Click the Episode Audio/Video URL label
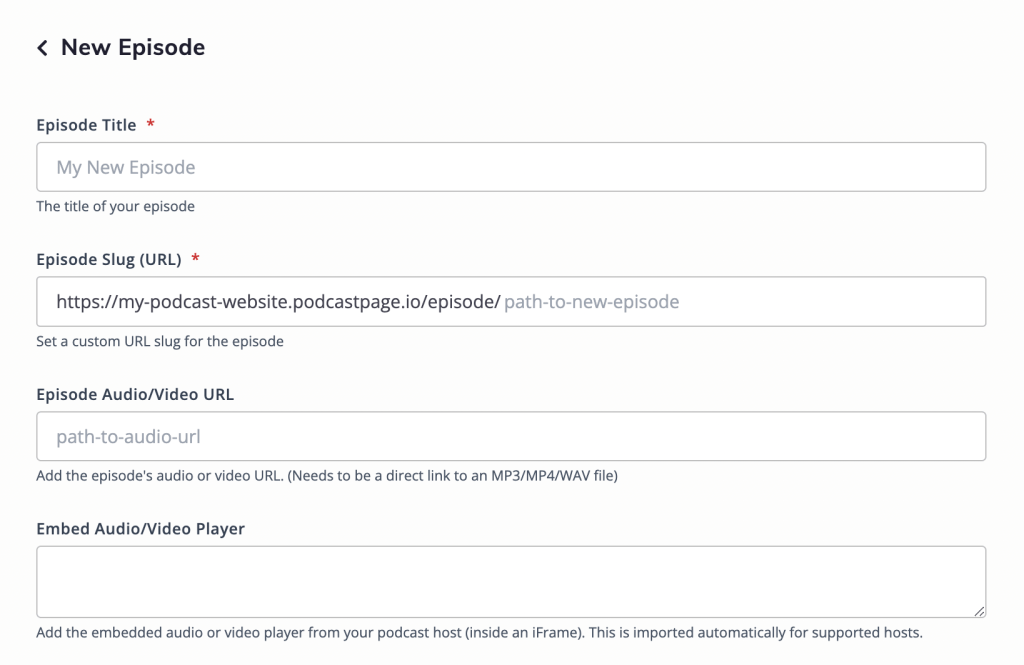 click(135, 394)
